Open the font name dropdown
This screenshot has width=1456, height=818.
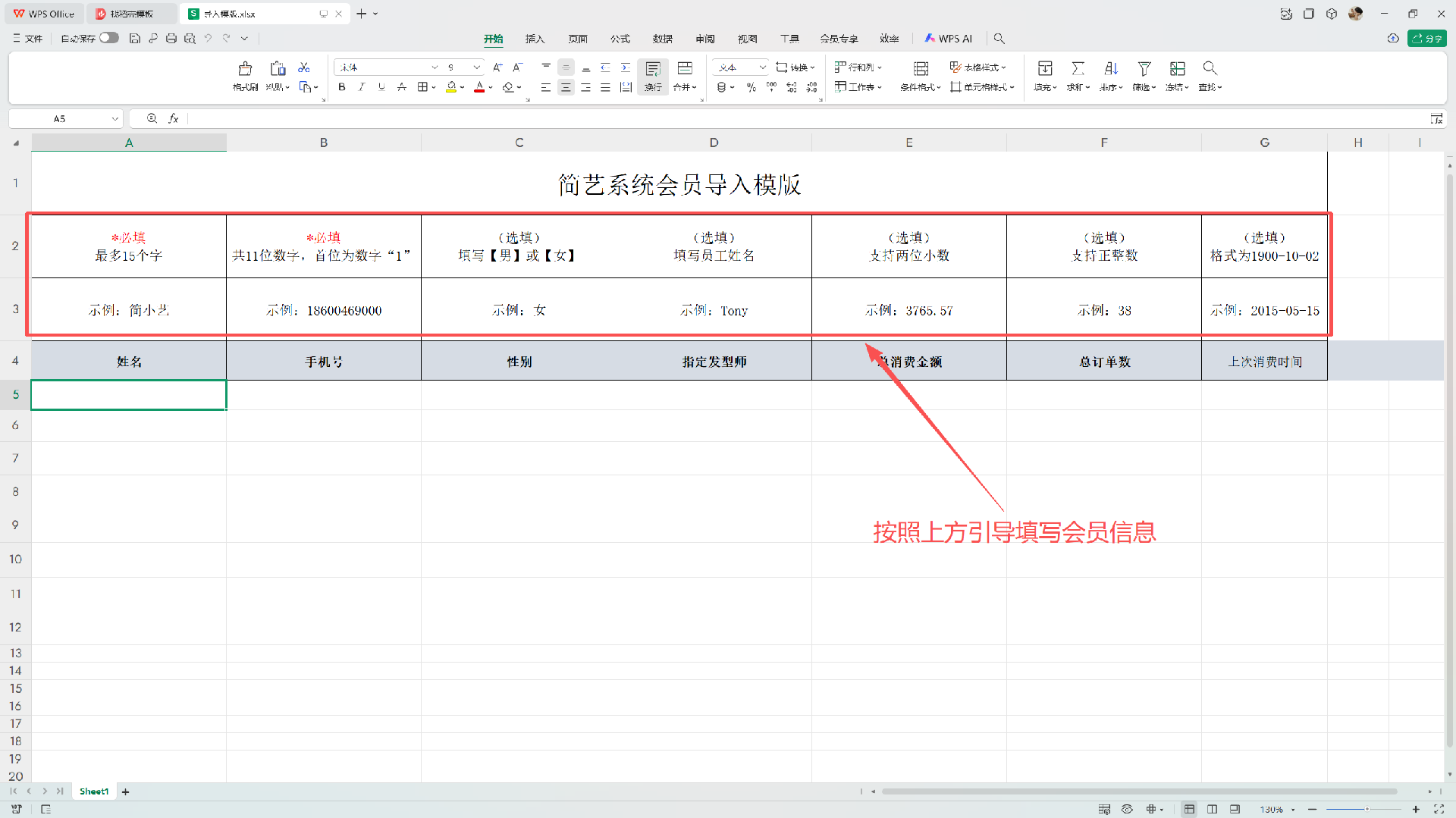tap(435, 67)
